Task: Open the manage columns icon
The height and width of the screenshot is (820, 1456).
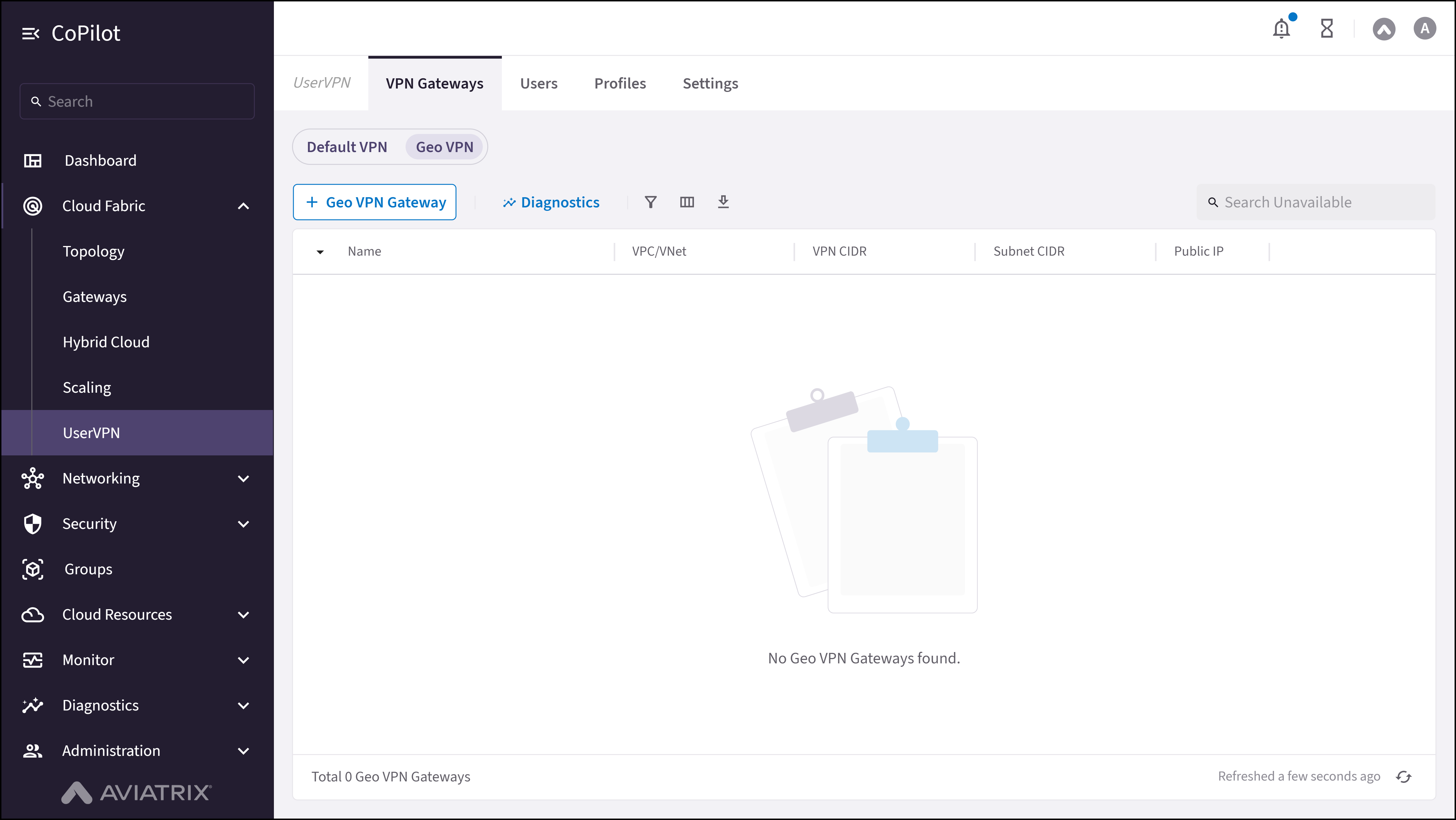Action: pyautogui.click(x=687, y=202)
